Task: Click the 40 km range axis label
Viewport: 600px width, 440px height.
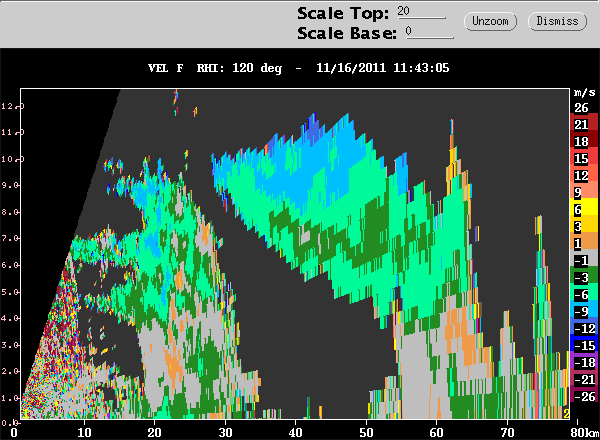Action: point(296,432)
